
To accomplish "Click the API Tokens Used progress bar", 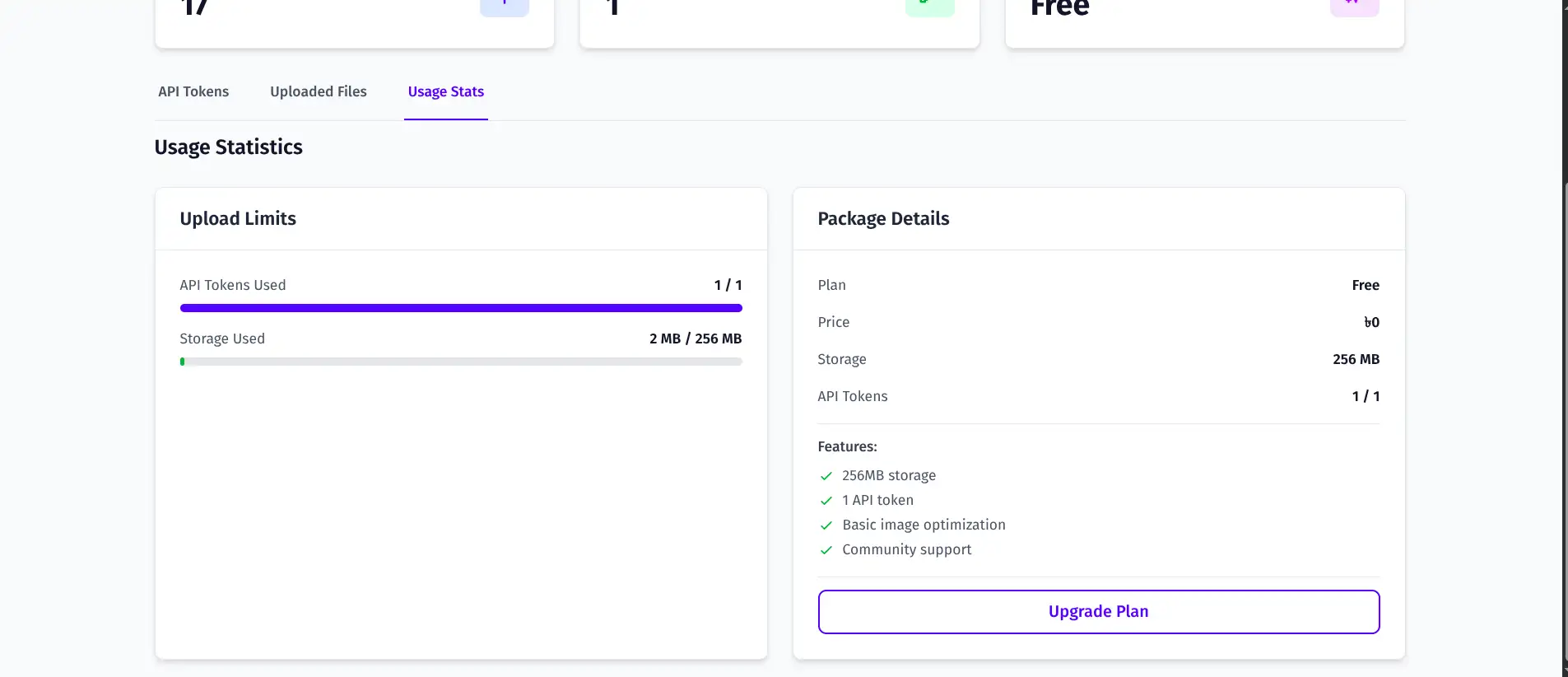I will (x=461, y=308).
